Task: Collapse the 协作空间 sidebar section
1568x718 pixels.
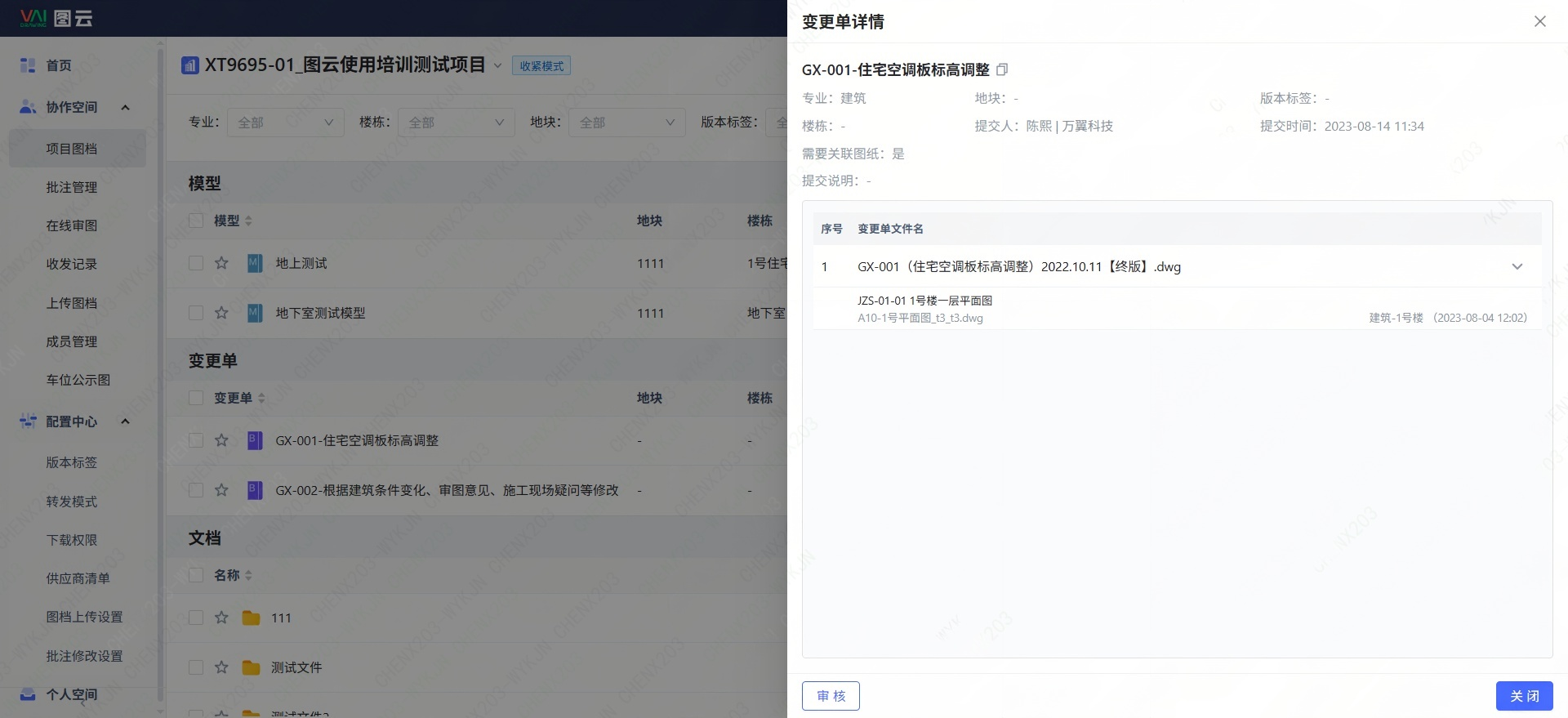Action: coord(125,107)
